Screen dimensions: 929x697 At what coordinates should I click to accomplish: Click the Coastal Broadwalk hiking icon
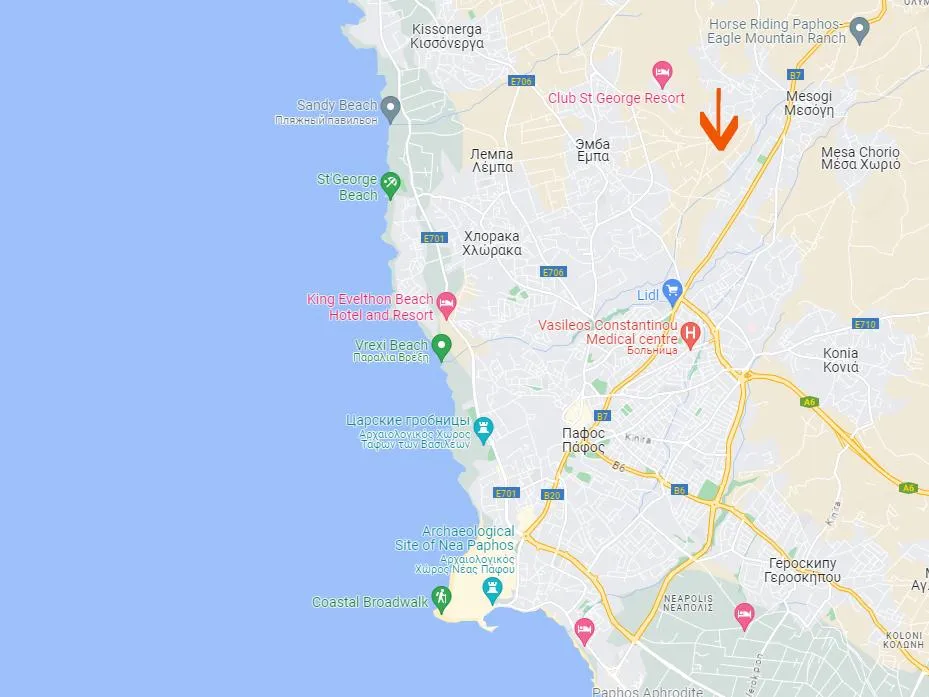tap(441, 599)
